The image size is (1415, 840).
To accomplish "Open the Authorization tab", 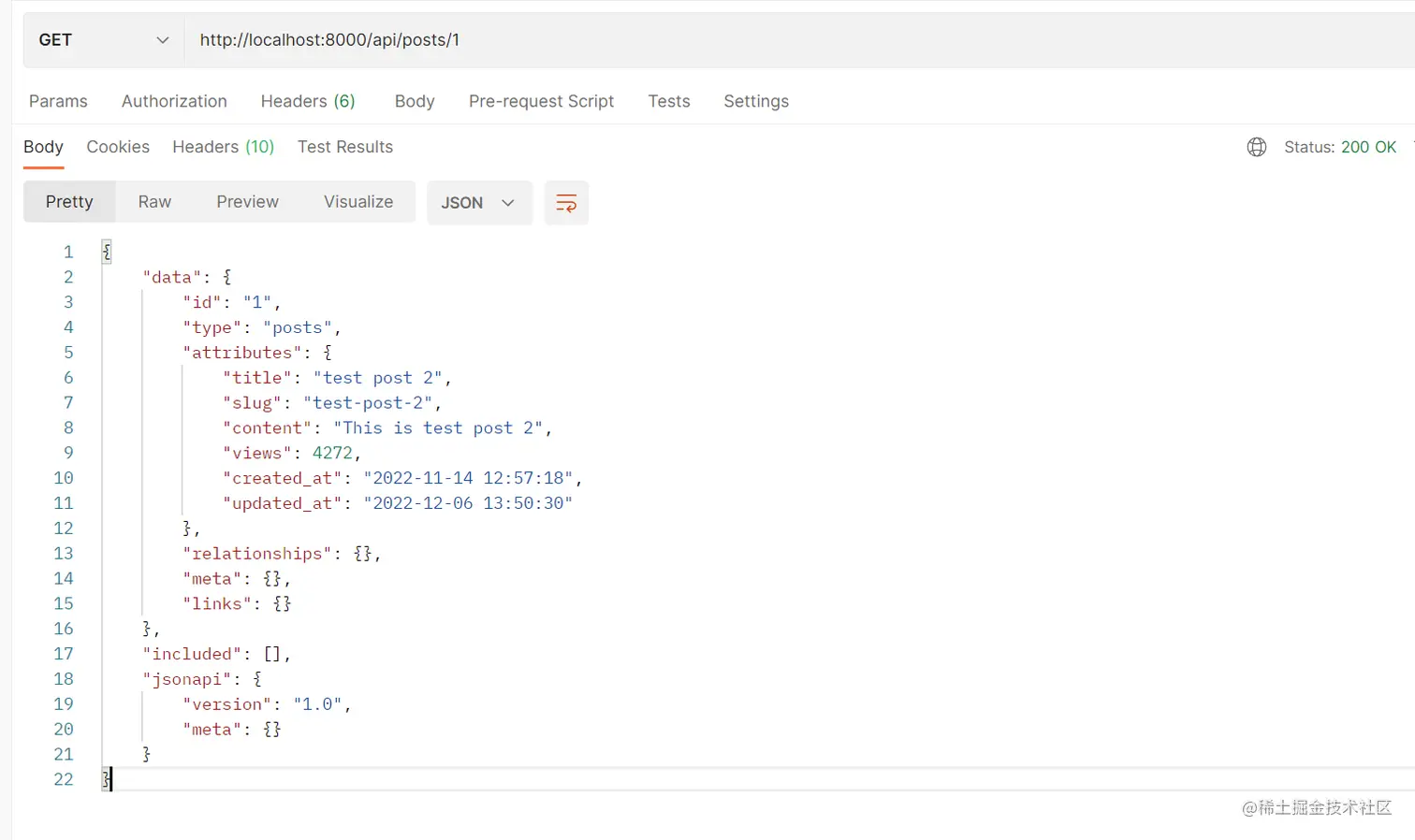I will click(174, 101).
